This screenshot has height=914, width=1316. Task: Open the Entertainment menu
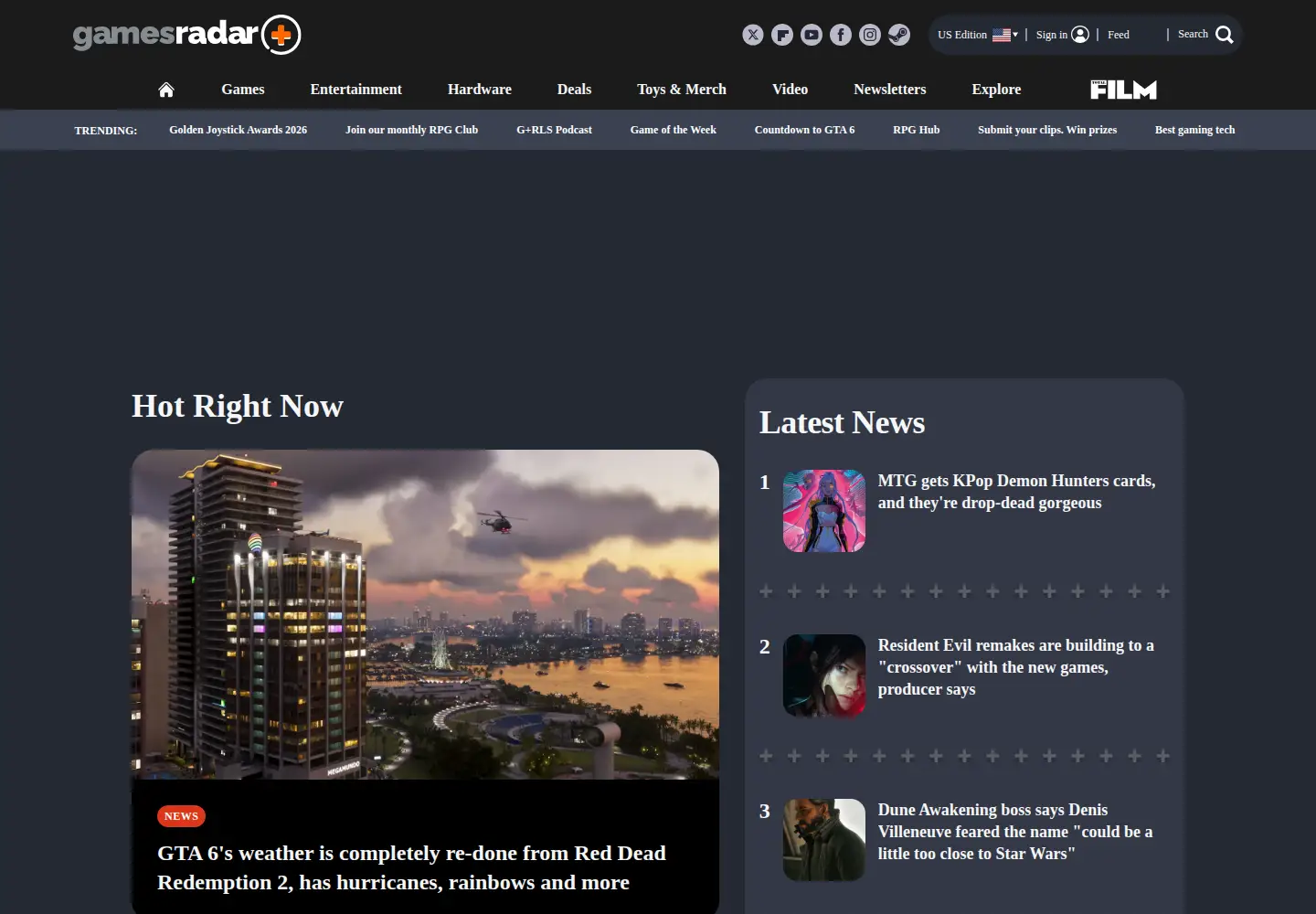356,90
